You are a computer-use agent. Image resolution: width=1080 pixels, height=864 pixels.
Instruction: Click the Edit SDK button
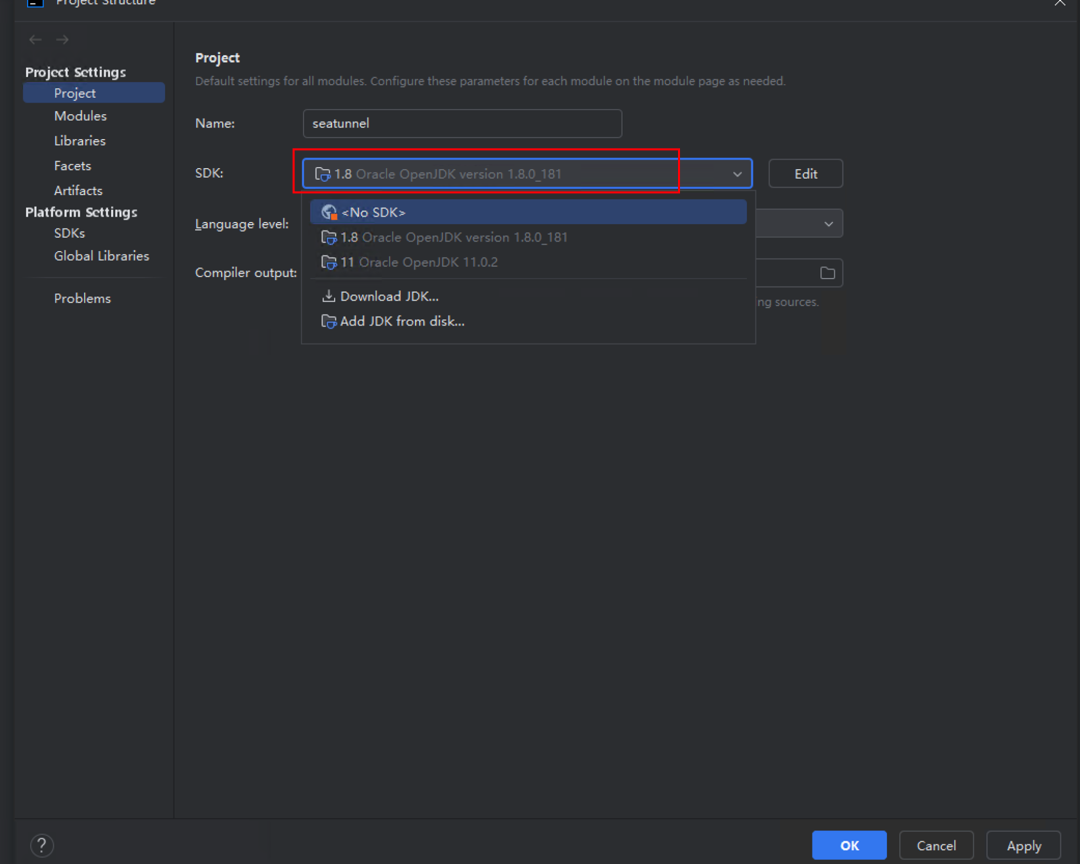point(805,174)
